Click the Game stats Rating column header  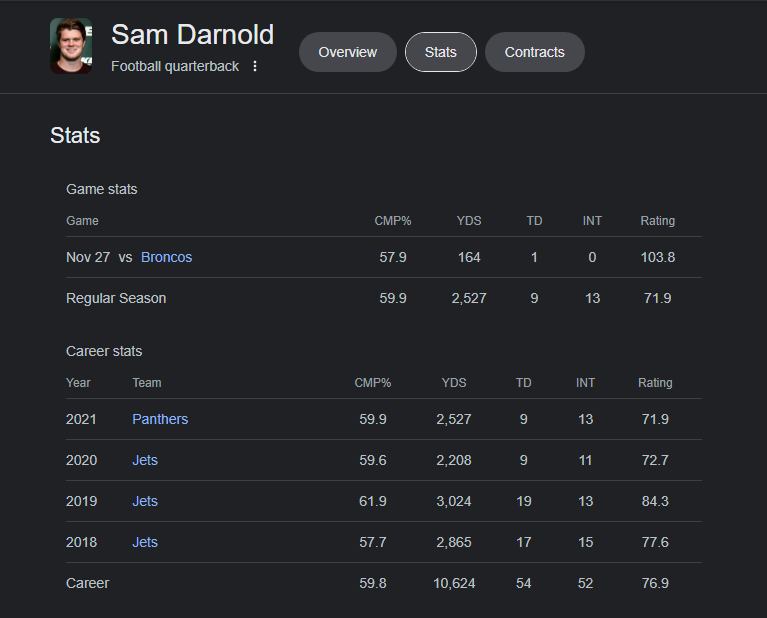657,221
